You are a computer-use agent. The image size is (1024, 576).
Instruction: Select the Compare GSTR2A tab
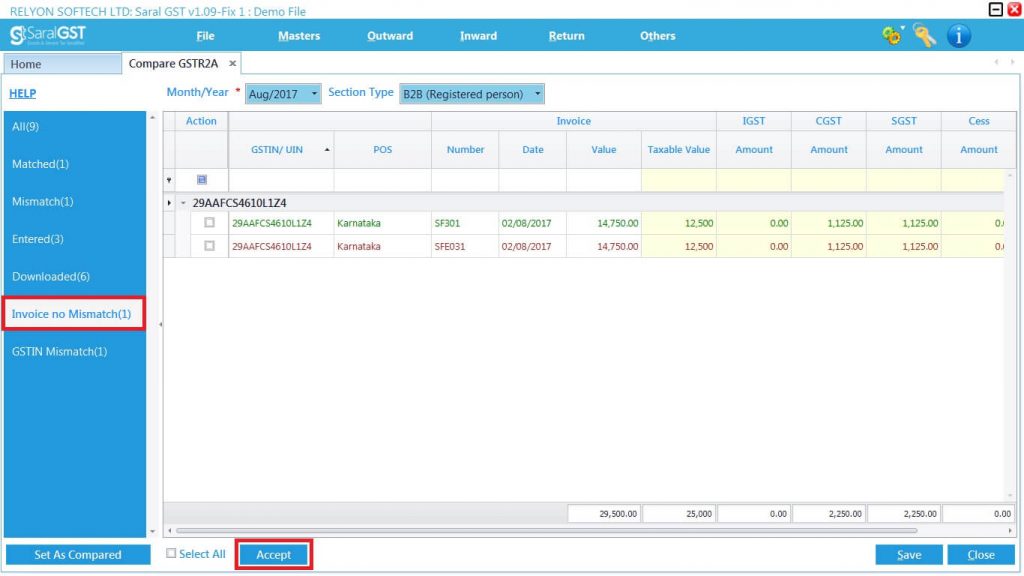coord(174,63)
